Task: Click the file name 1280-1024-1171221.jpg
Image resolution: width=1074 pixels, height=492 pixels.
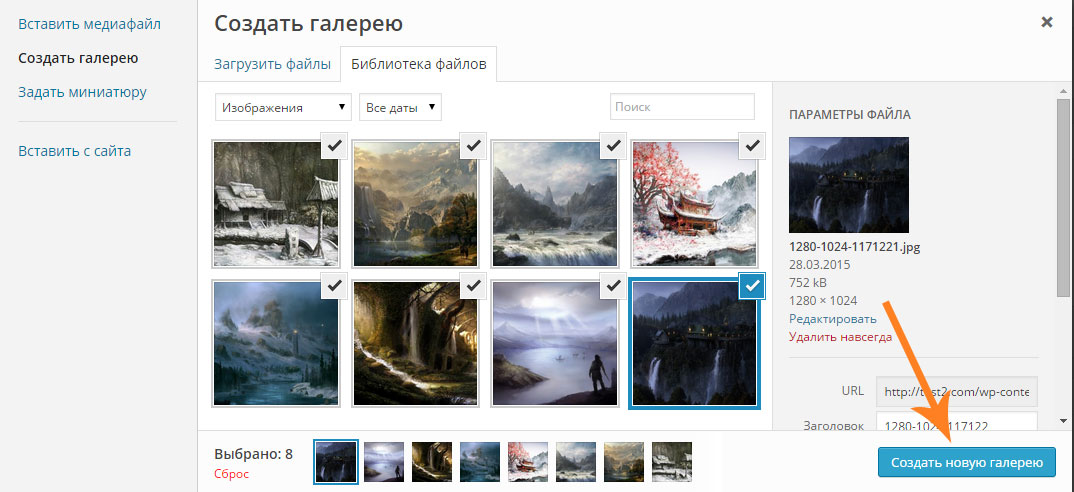Action: [x=856, y=247]
